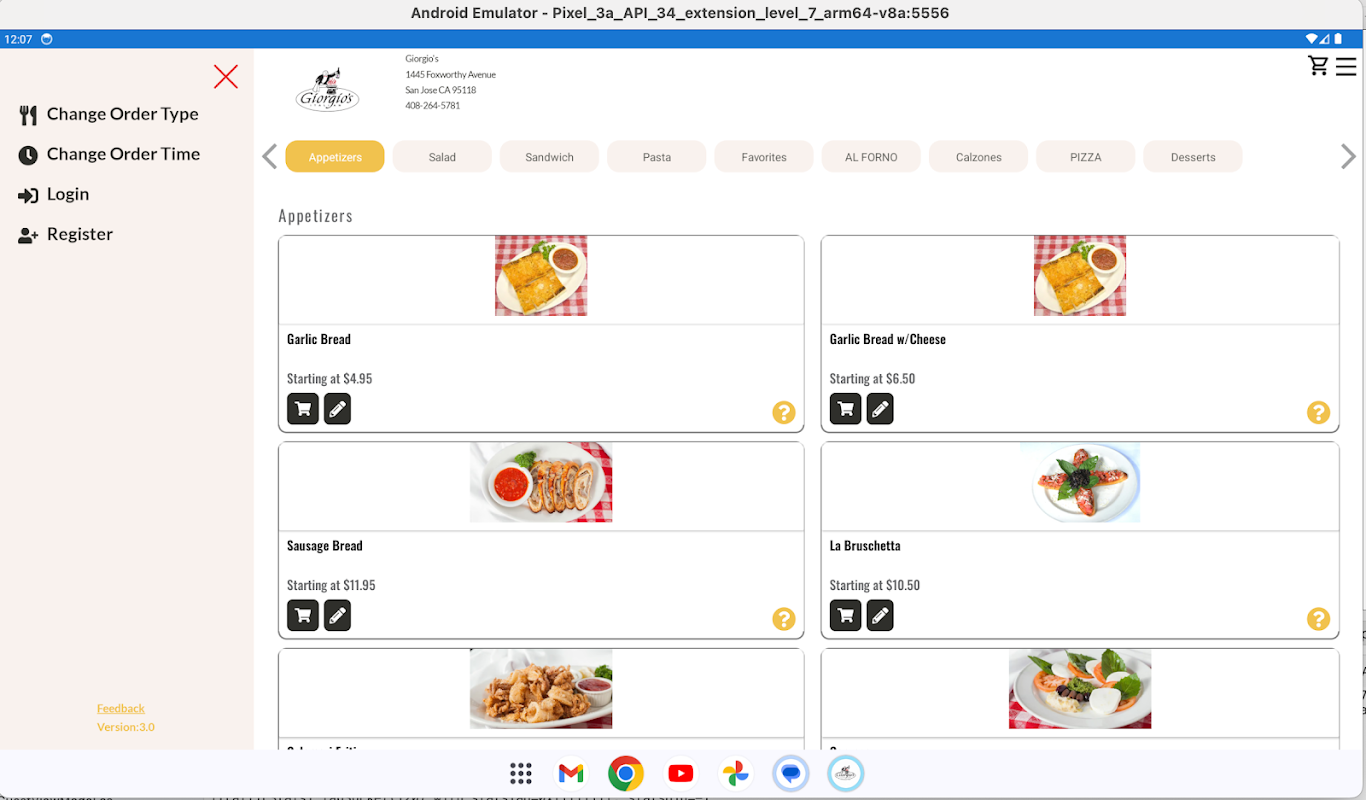The image size is (1366, 800).
Task: Close the side menu with red X
Action: tap(226, 77)
